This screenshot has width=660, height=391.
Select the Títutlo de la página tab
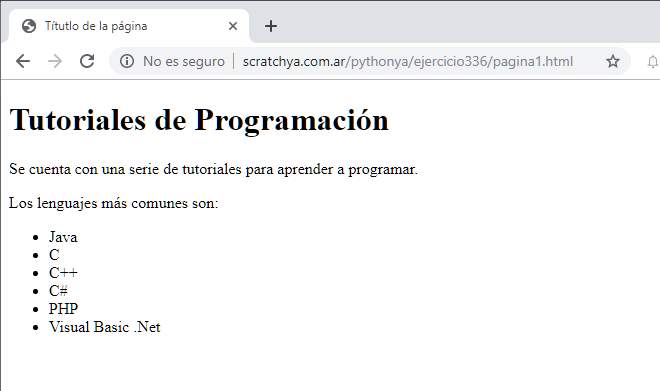point(129,26)
